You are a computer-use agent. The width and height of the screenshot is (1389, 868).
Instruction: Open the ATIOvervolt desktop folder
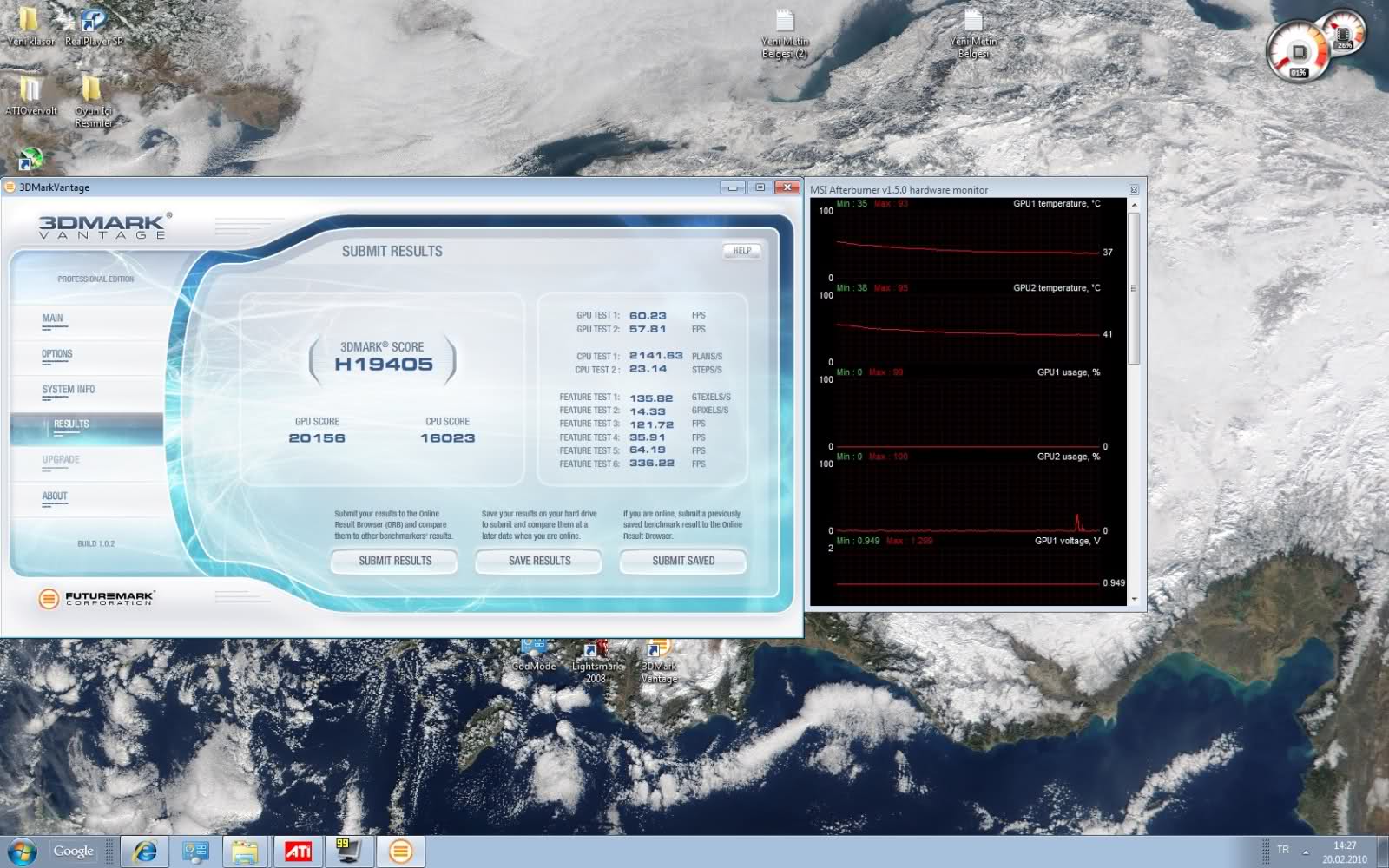tap(30, 95)
